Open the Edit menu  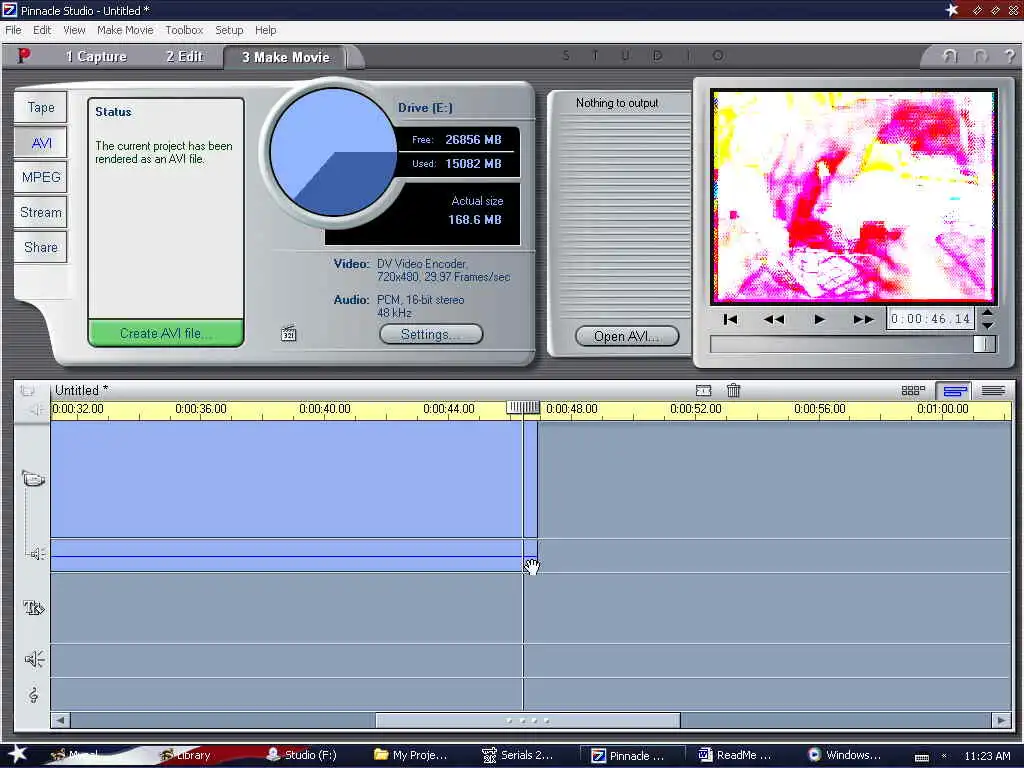pyautogui.click(x=42, y=30)
